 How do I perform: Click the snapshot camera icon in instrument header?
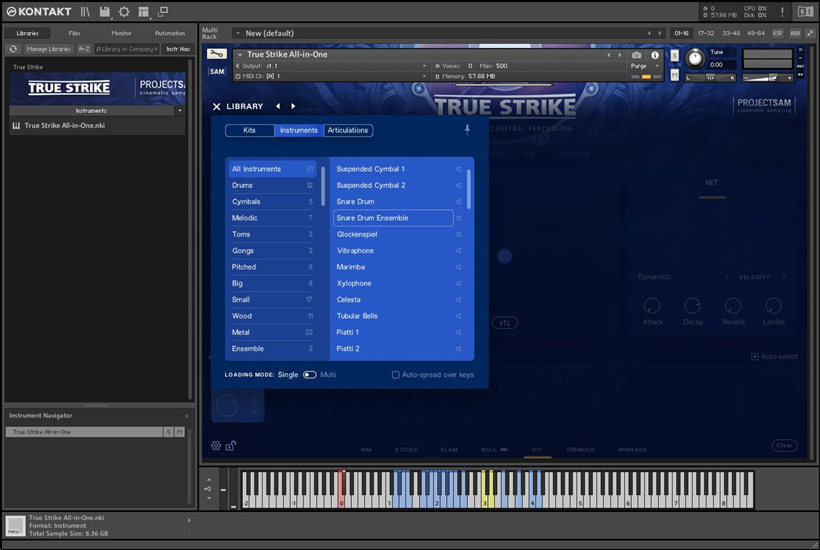(x=637, y=55)
